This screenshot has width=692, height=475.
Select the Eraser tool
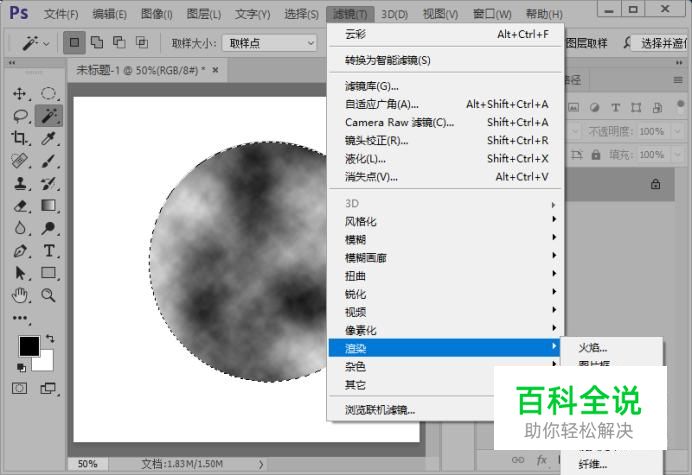[19, 206]
